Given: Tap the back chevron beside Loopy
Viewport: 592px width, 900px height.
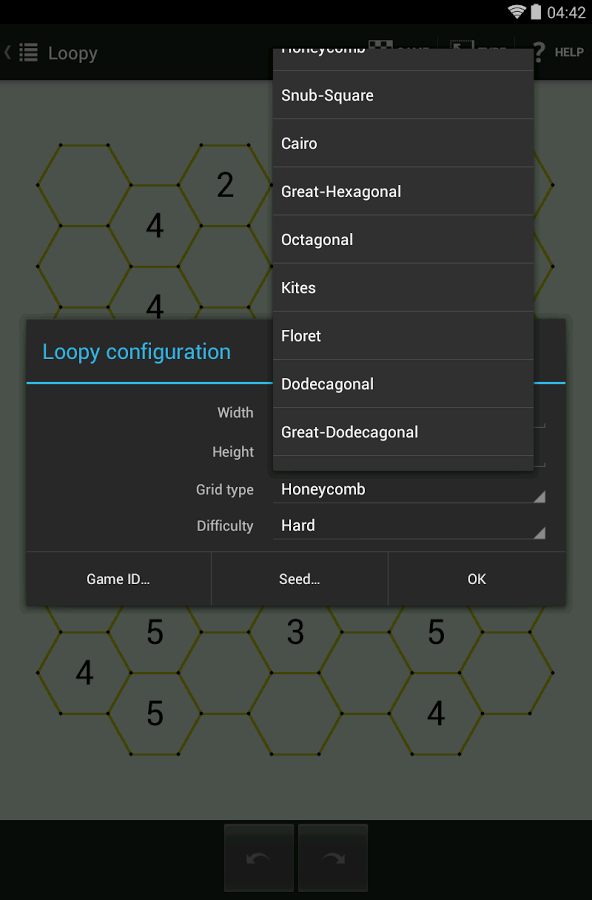Looking at the screenshot, I should tap(7, 52).
